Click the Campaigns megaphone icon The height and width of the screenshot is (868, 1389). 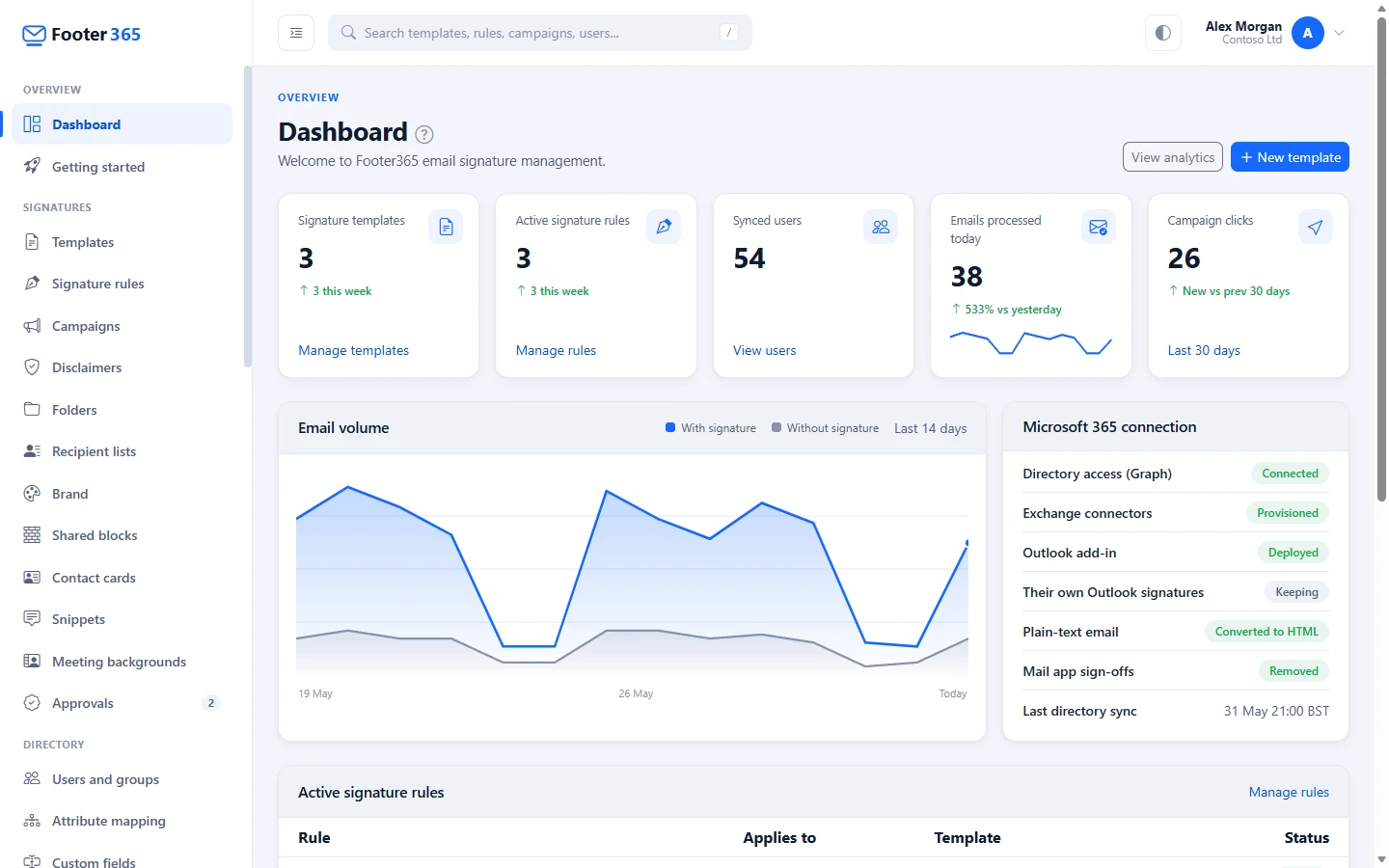pos(32,326)
